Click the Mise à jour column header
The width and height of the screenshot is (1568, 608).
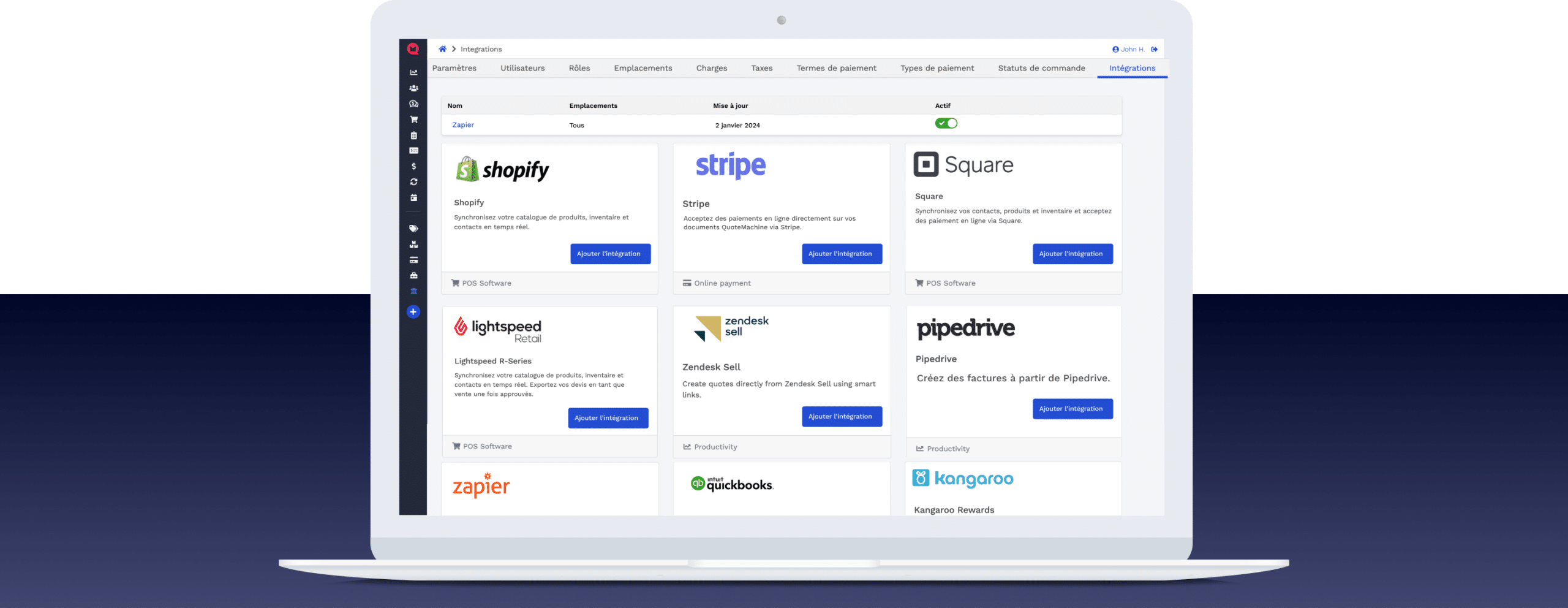point(730,105)
